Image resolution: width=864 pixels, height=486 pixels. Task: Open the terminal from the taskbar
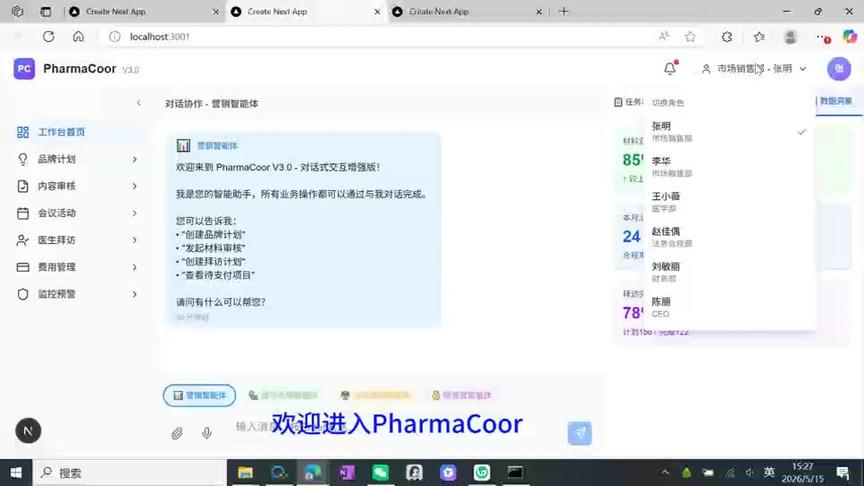(515, 472)
